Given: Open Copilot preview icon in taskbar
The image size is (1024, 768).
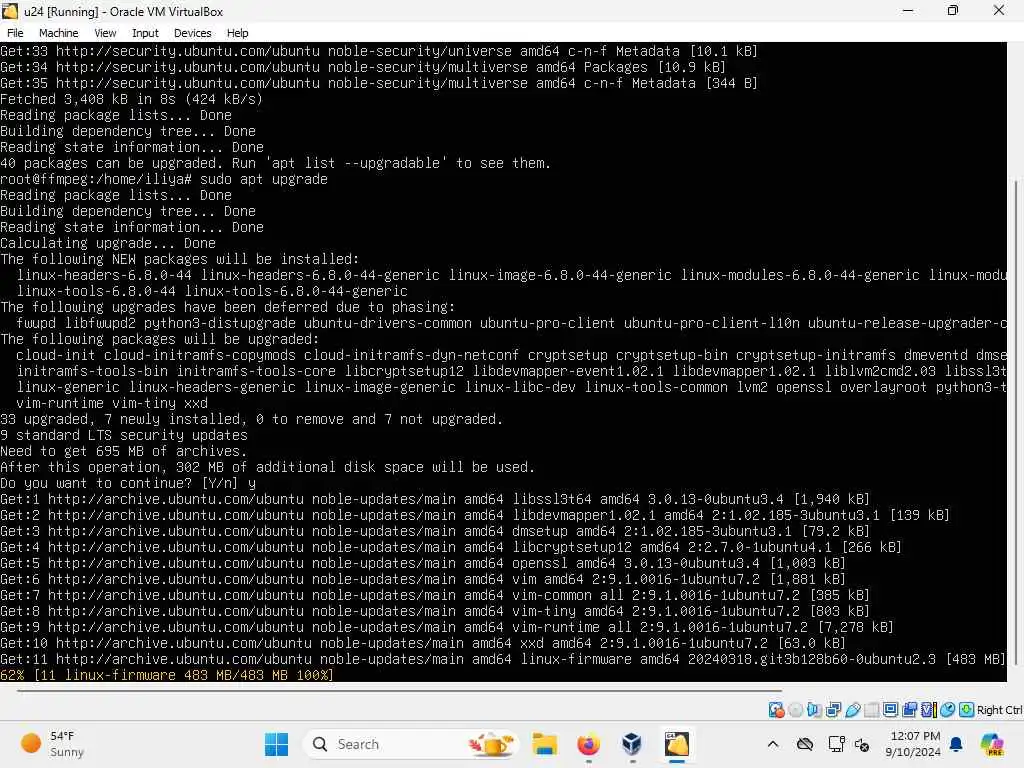Looking at the screenshot, I should click(992, 744).
